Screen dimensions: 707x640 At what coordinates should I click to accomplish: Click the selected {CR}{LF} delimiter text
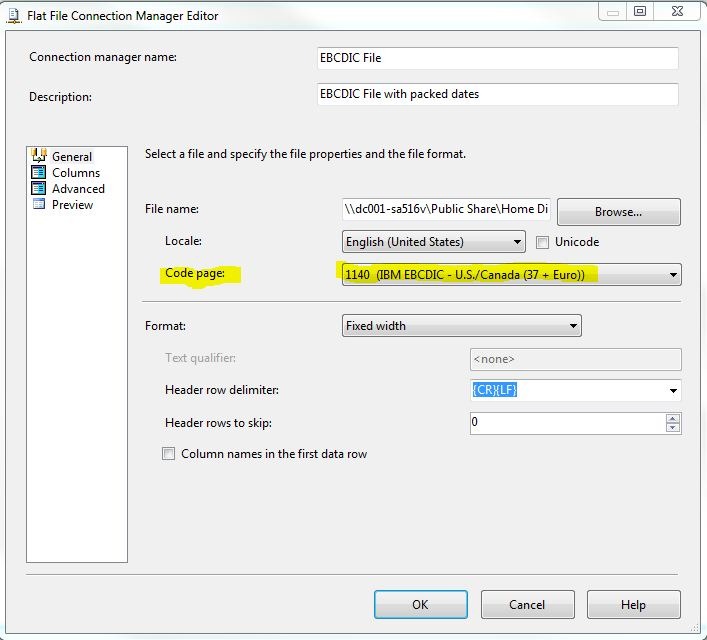click(x=495, y=390)
